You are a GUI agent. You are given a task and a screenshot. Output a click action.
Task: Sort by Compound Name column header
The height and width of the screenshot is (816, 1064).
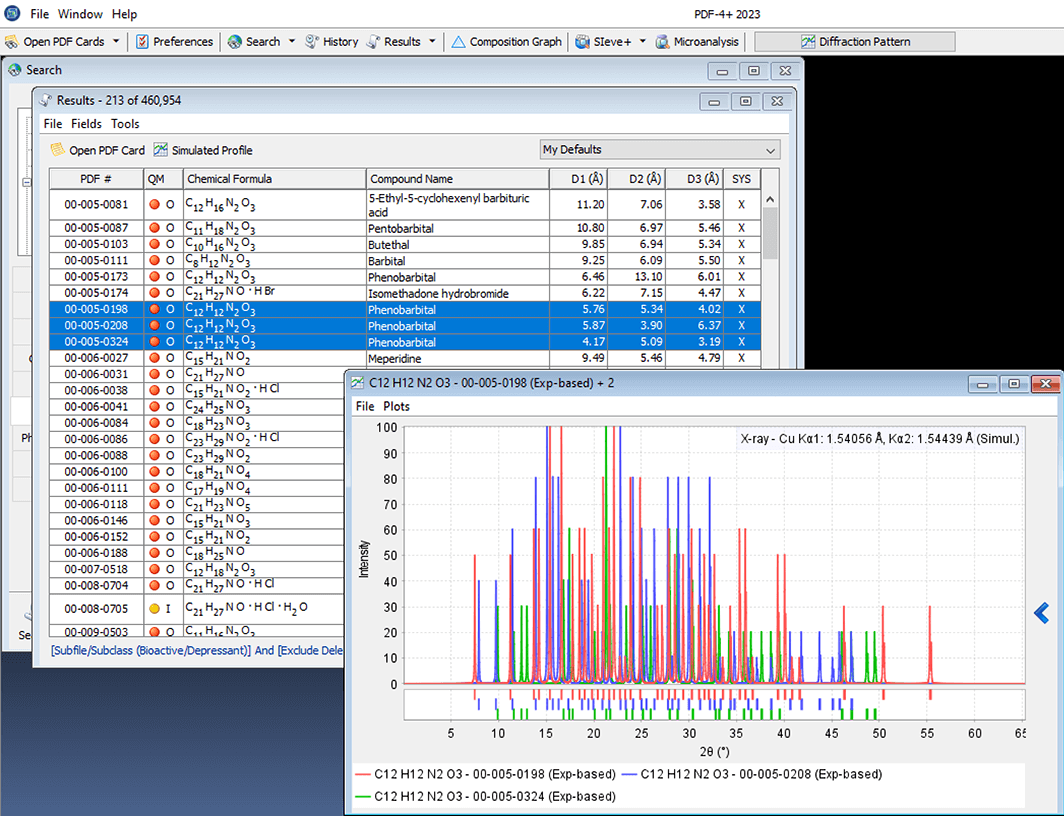[x=458, y=178]
